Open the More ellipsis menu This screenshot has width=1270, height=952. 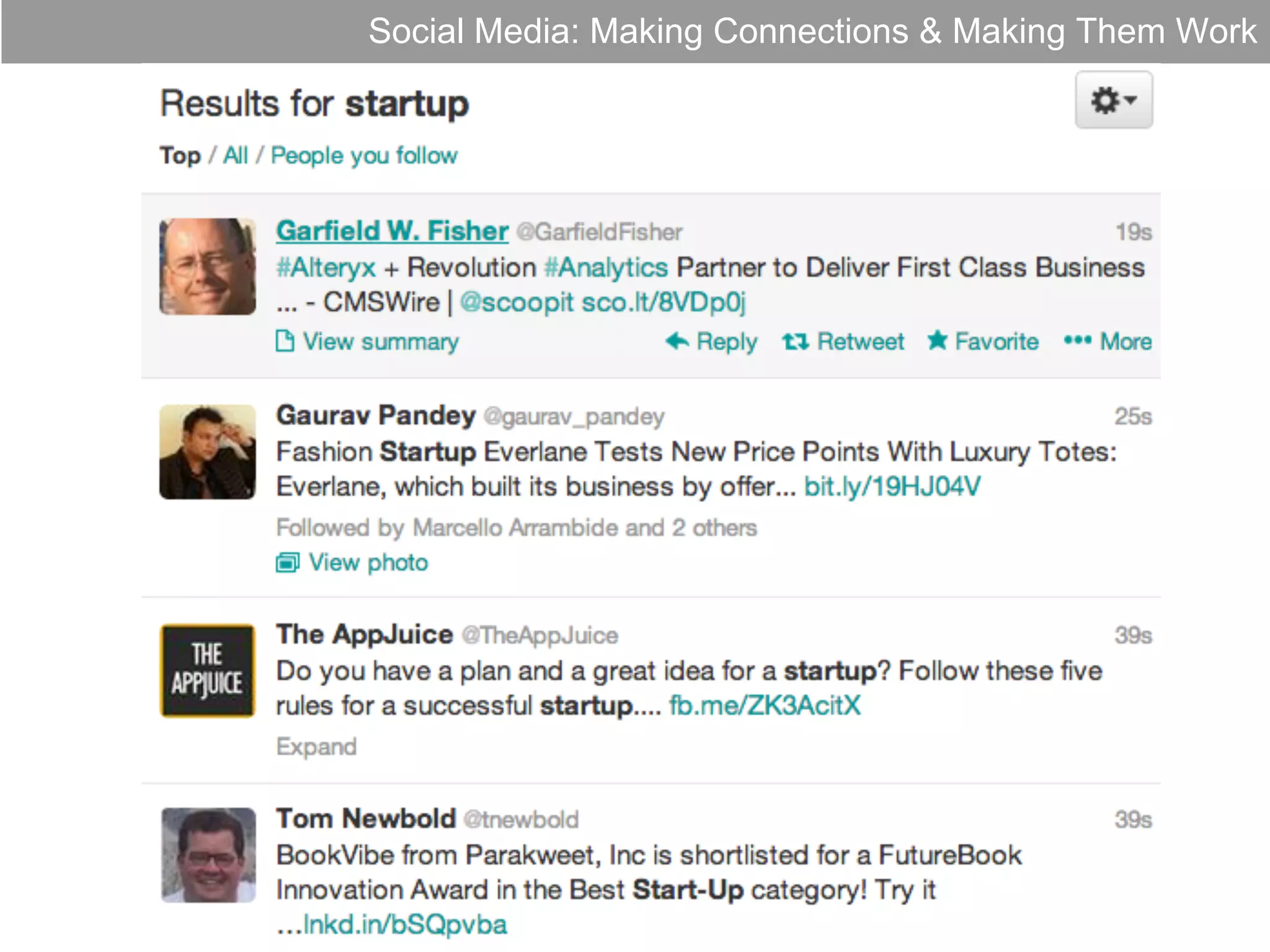[x=1077, y=340]
